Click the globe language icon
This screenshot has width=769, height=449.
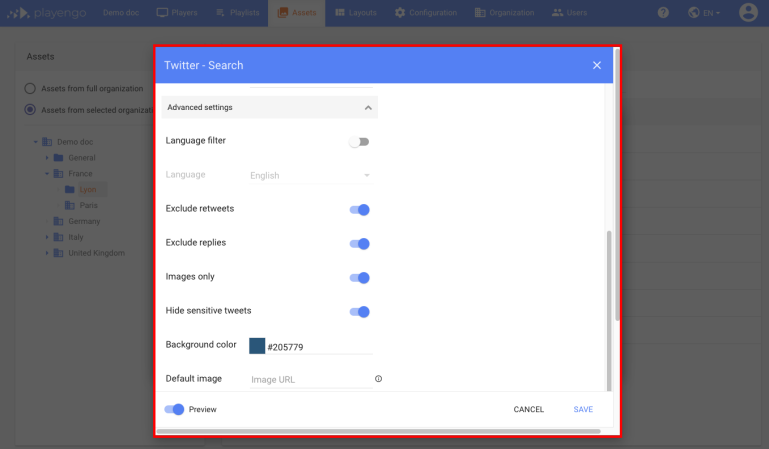pos(693,13)
